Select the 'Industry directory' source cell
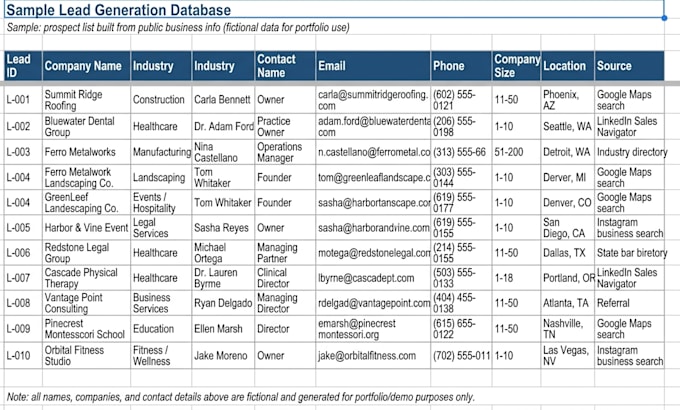 point(629,152)
